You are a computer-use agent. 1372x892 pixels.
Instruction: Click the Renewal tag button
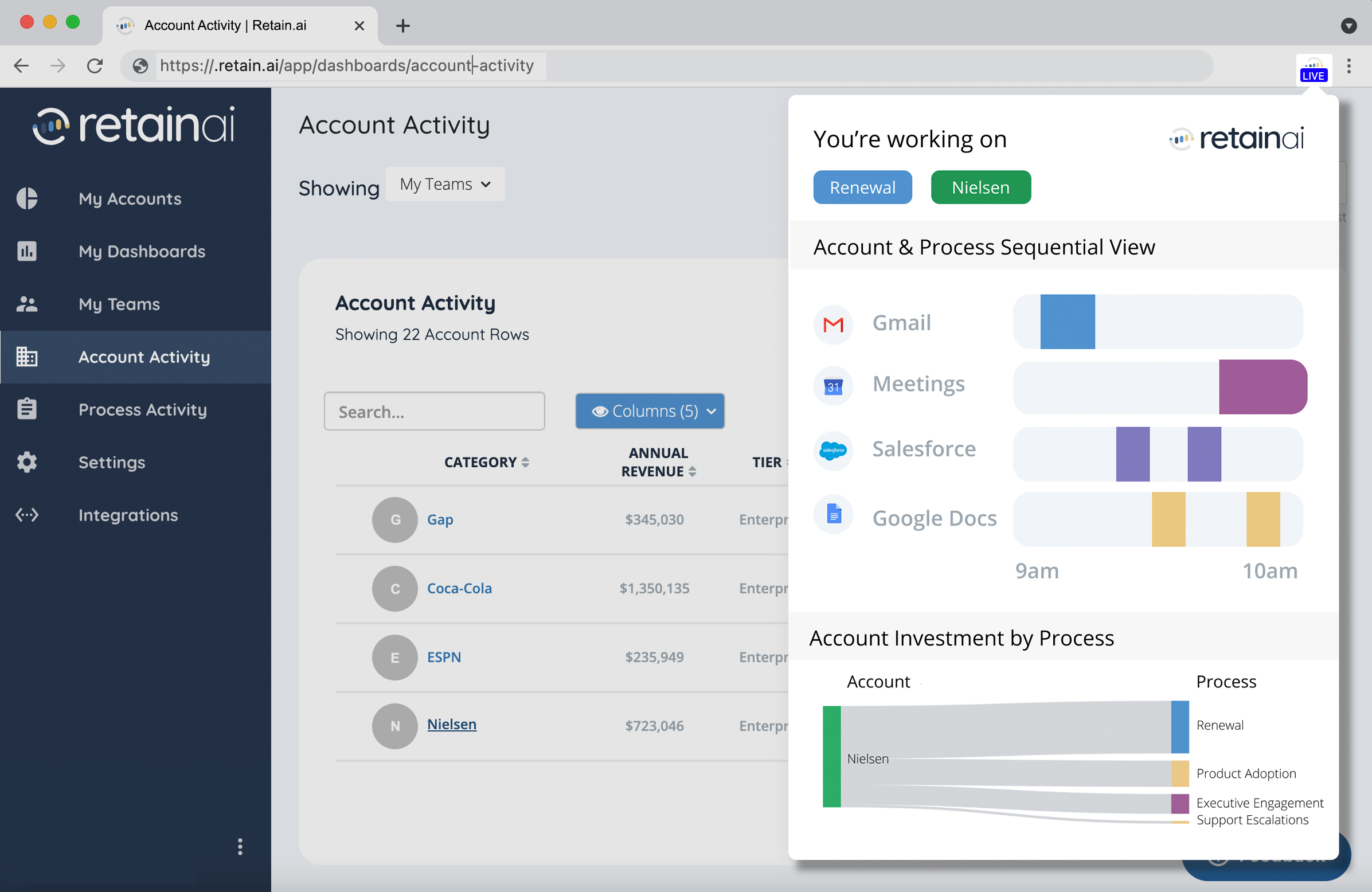point(862,187)
